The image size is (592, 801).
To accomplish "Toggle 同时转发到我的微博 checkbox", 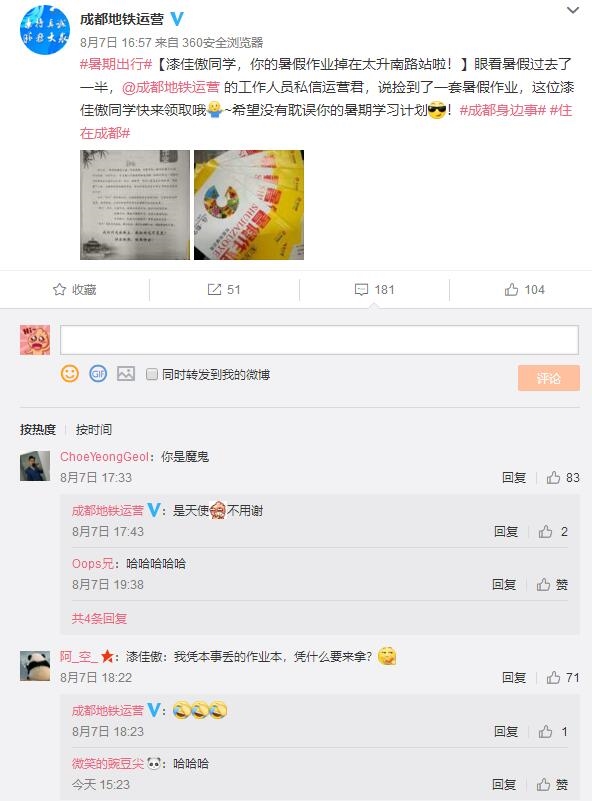I will coord(152,374).
